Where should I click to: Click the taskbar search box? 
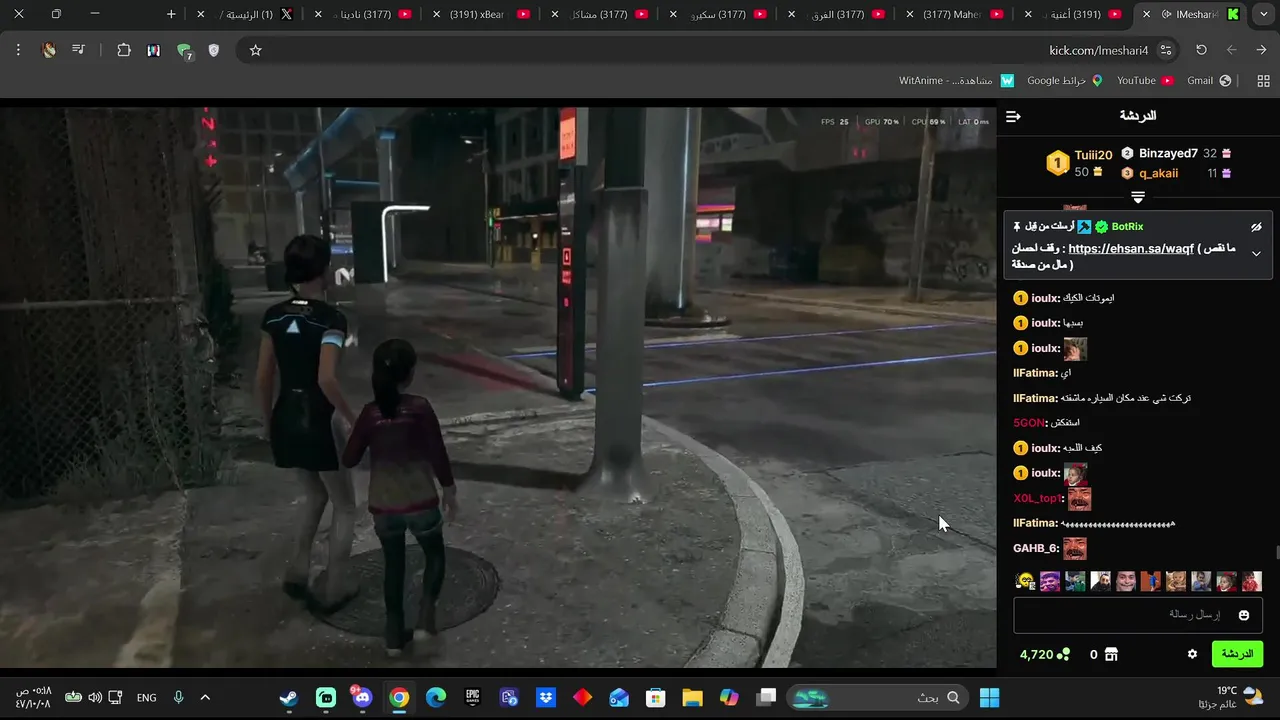[x=878, y=697]
